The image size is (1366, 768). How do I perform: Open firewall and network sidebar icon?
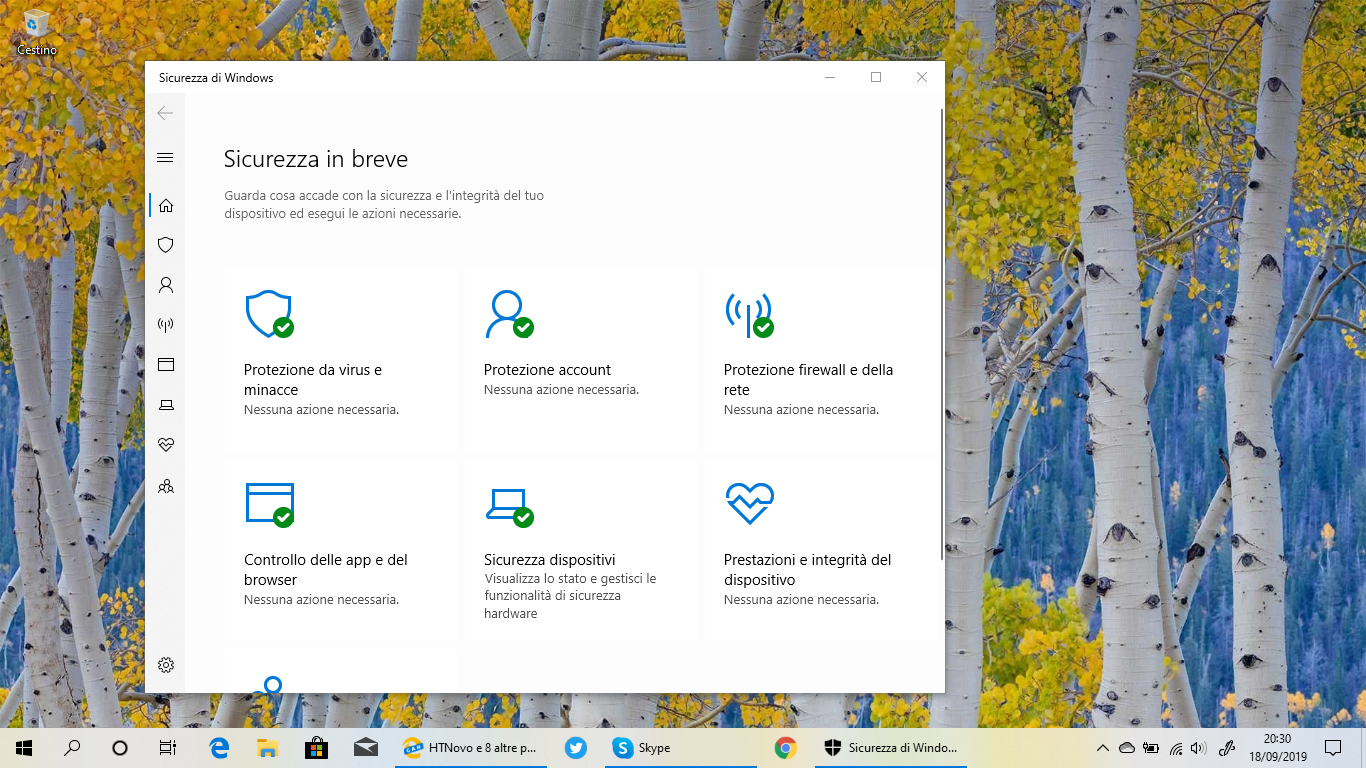(166, 325)
